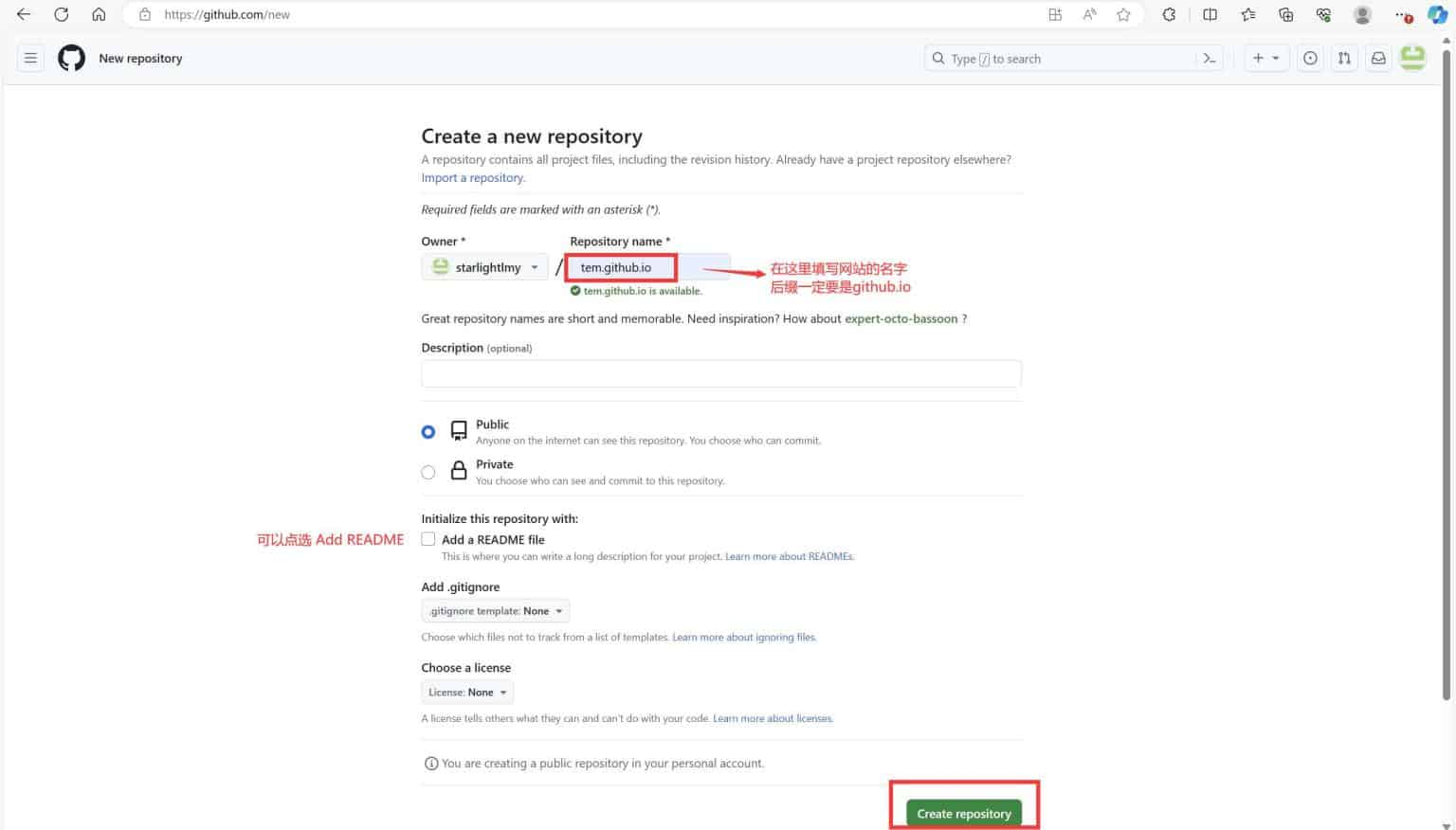Open browser profile avatar
The image size is (1456, 830).
pyautogui.click(x=1362, y=14)
